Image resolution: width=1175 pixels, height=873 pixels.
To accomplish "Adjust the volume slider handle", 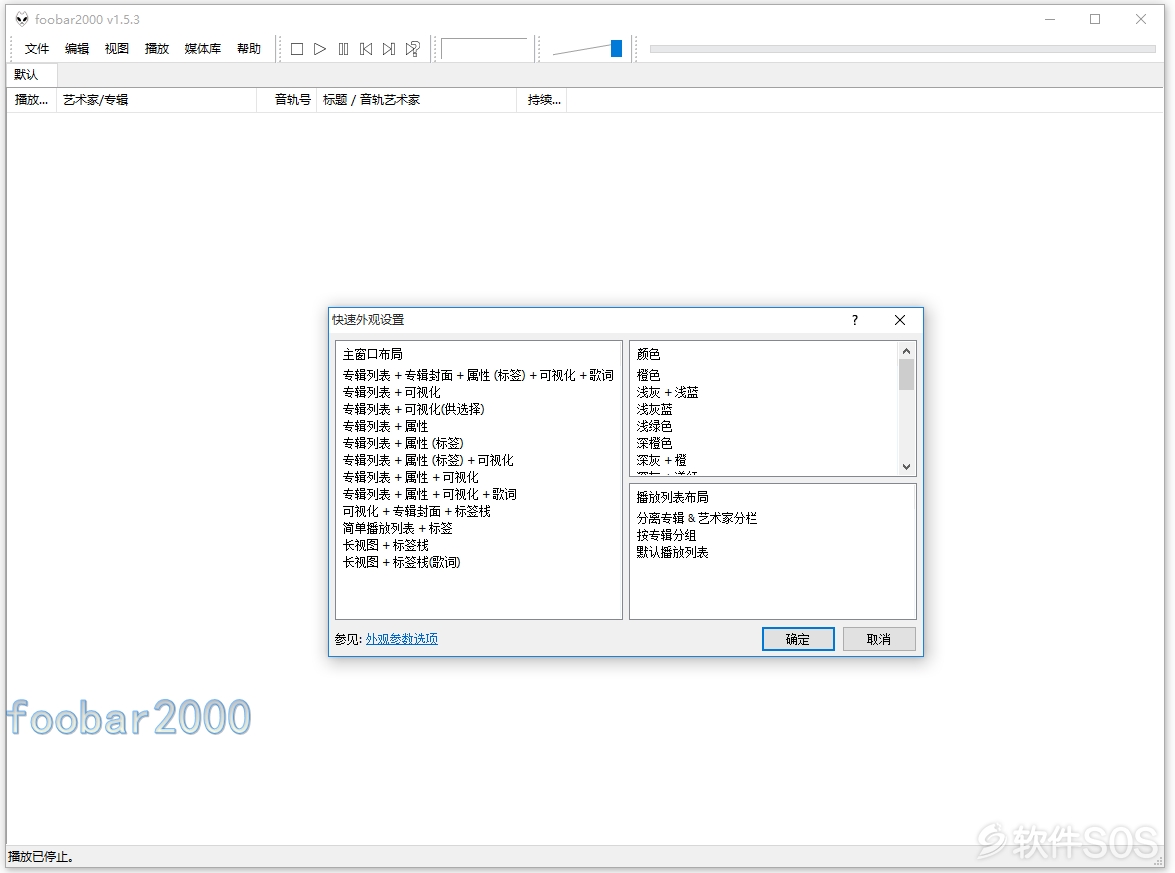I will [616, 49].
